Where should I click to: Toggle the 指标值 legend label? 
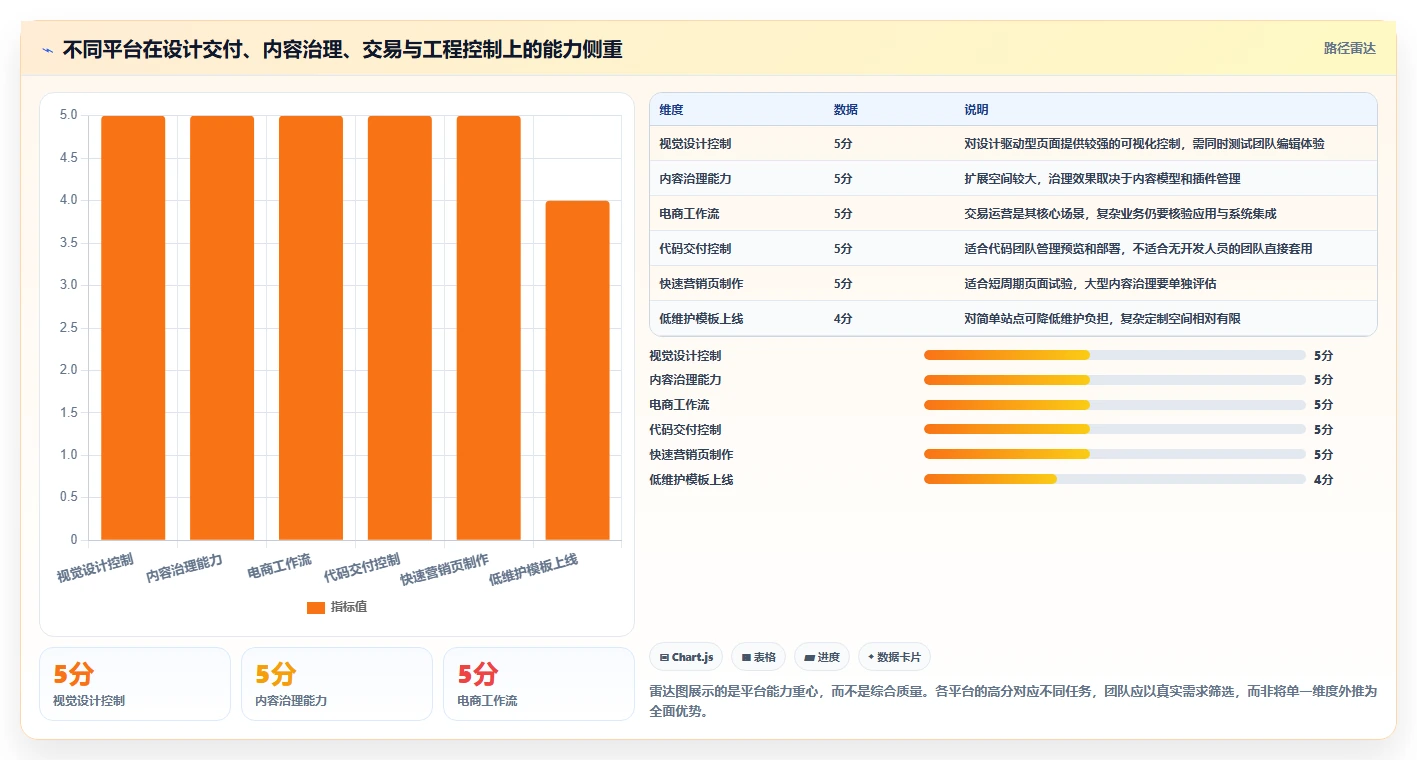[x=349, y=607]
